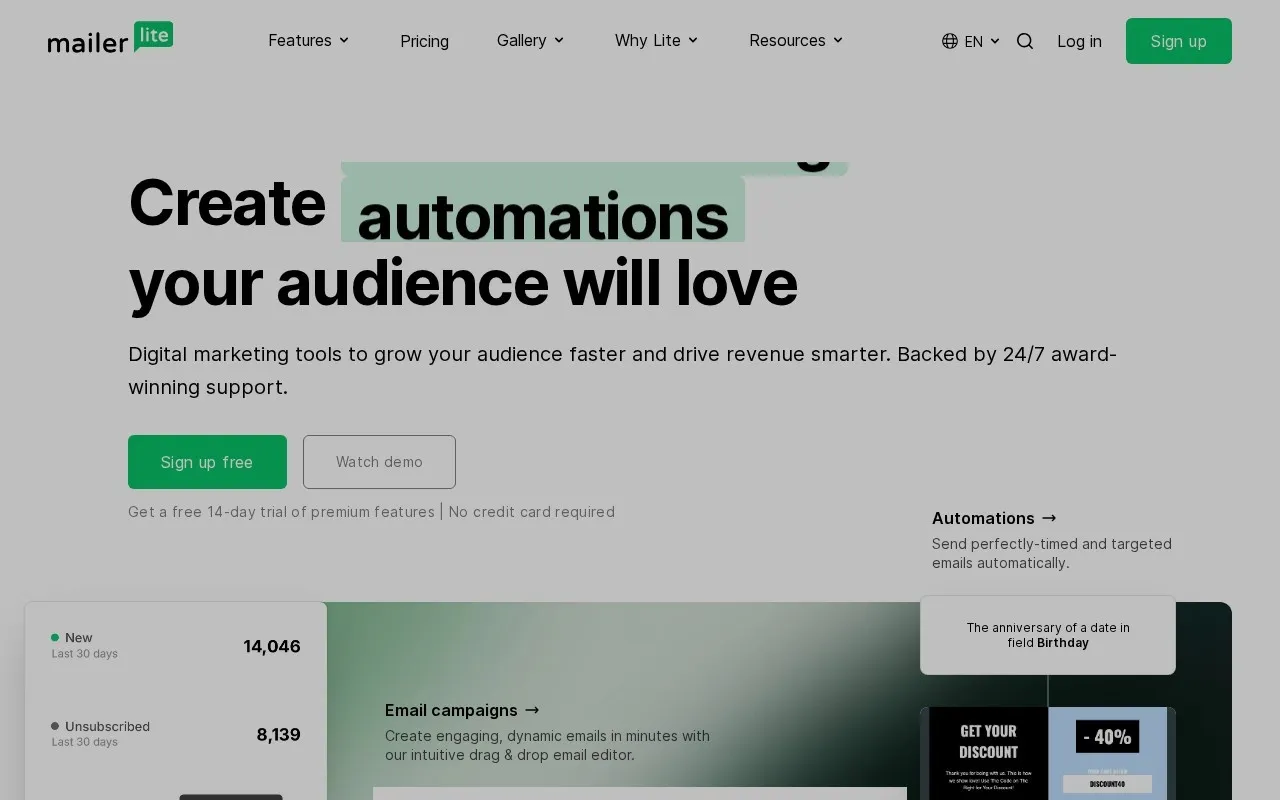The height and width of the screenshot is (800, 1280).
Task: Expand the Why Lite chevron
Action: point(693,40)
